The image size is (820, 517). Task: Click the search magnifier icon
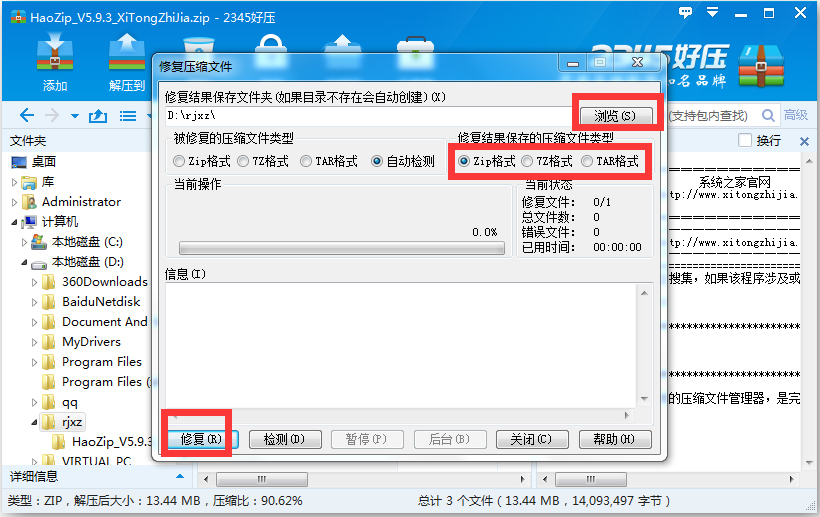[x=768, y=116]
